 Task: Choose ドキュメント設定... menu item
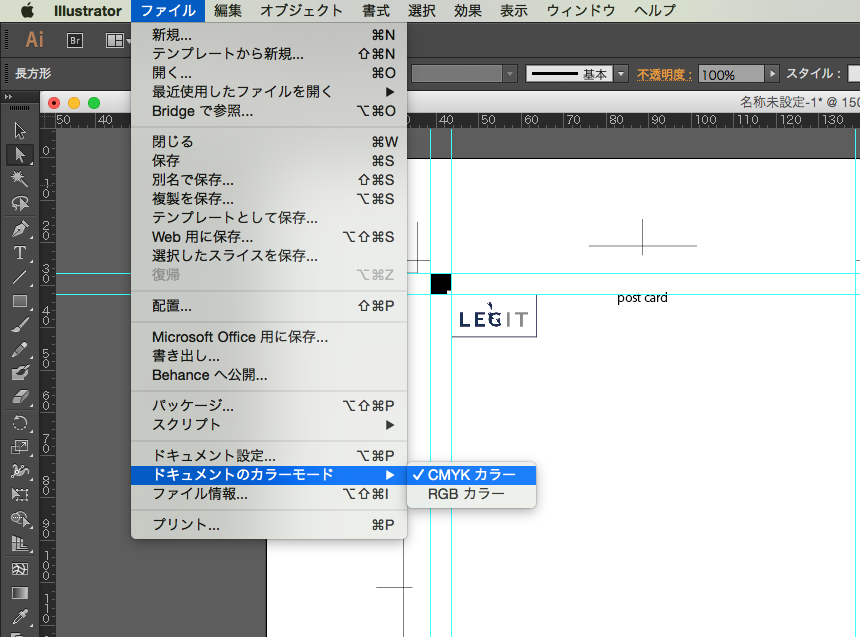269,456
